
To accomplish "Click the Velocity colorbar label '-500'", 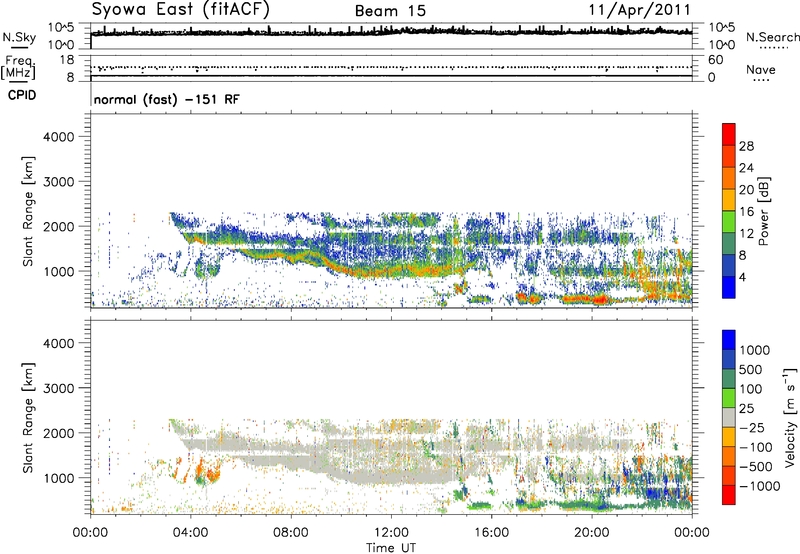I will [x=756, y=466].
